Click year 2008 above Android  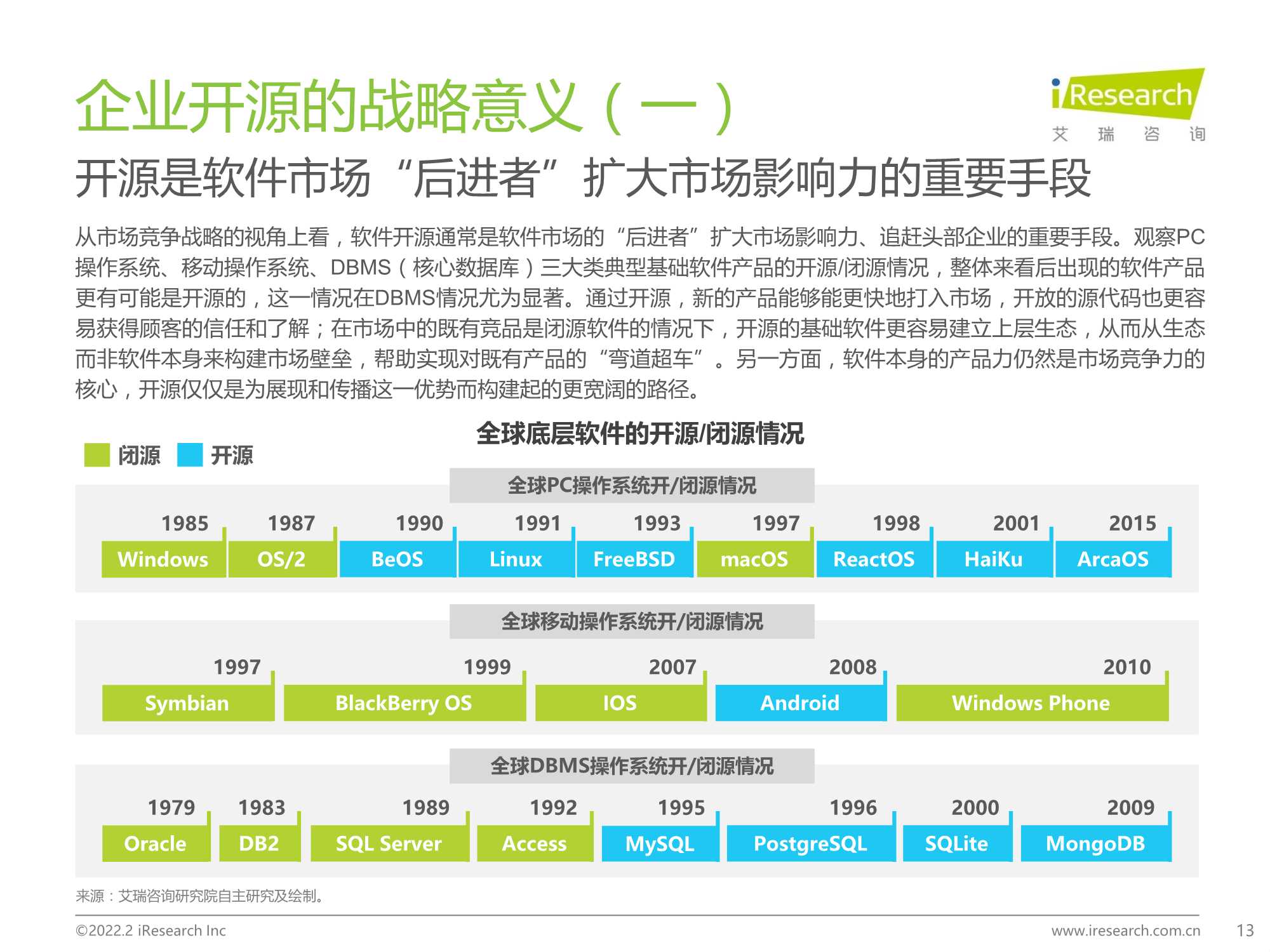(x=852, y=667)
